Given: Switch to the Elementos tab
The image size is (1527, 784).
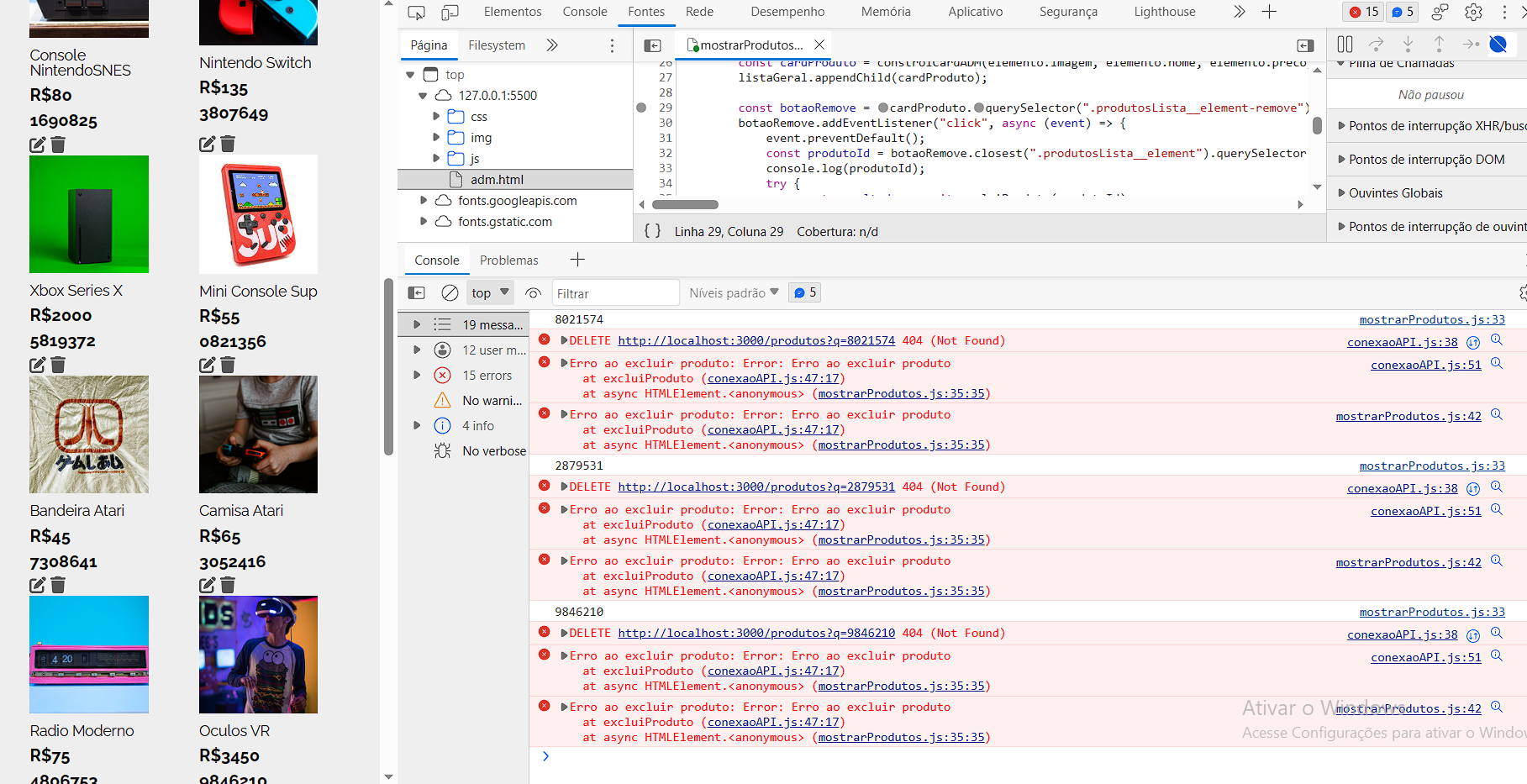Looking at the screenshot, I should [x=513, y=12].
